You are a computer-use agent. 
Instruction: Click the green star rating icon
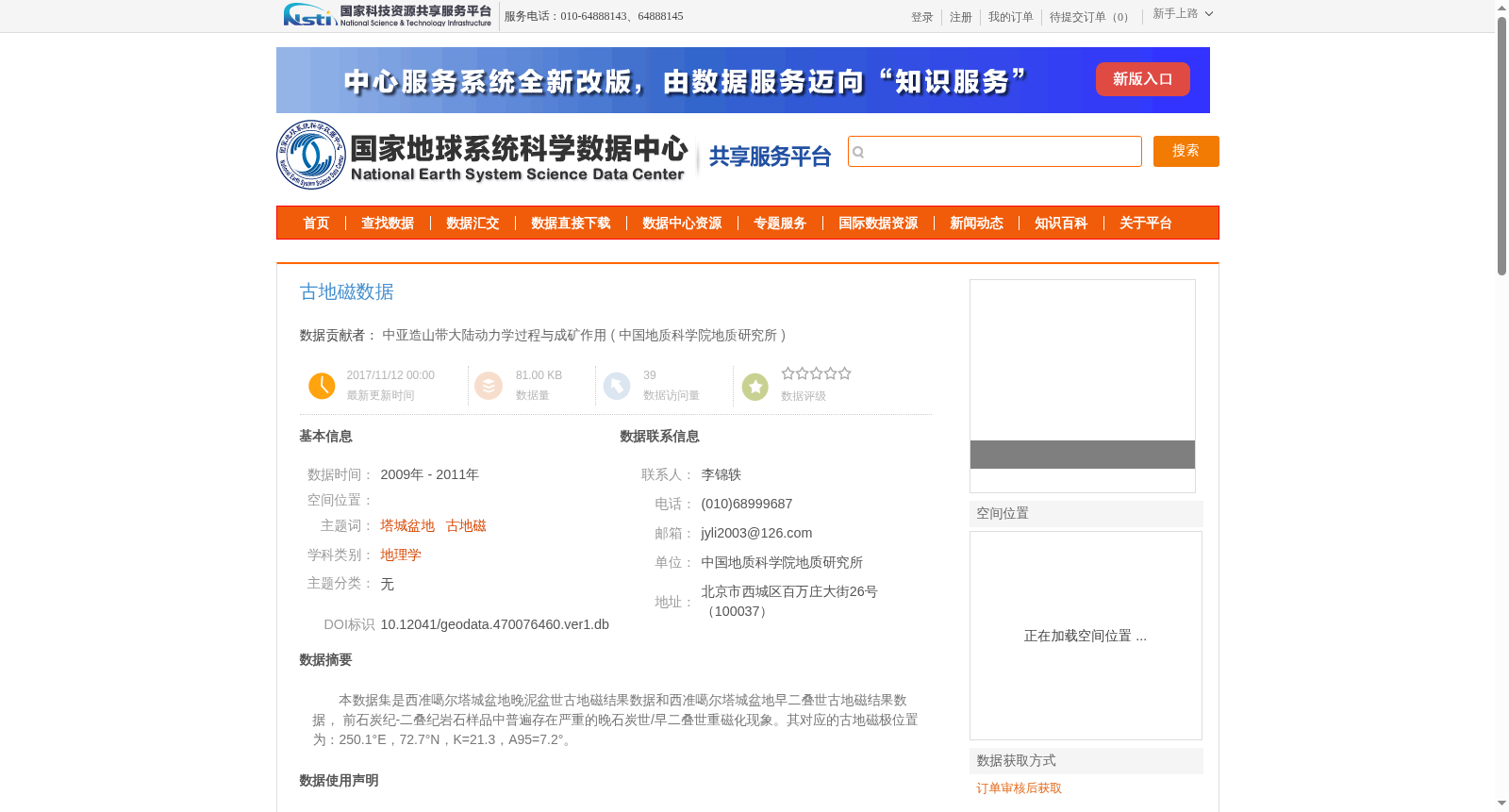(755, 387)
